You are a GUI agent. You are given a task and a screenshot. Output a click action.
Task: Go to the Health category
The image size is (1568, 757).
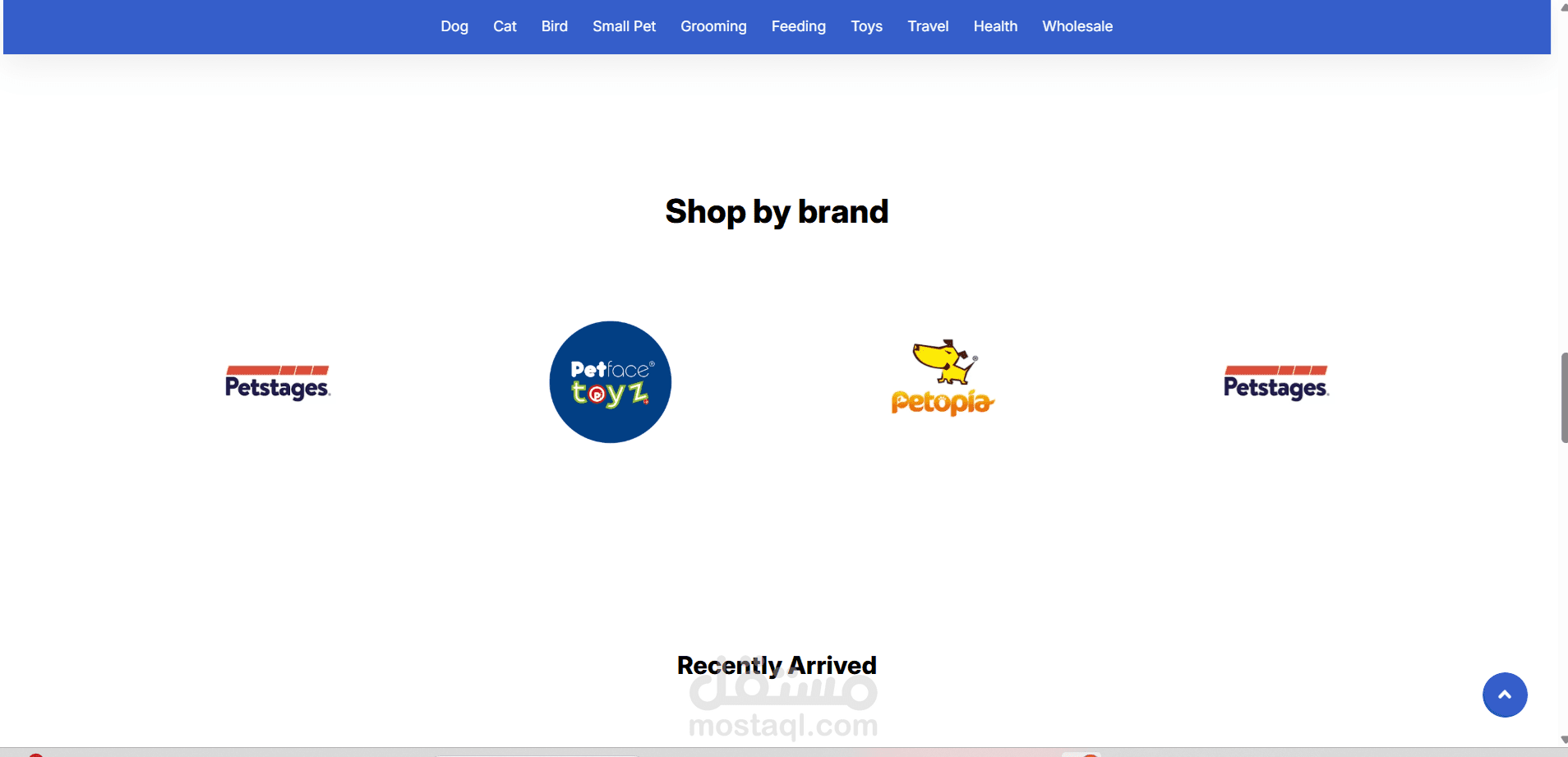(x=996, y=26)
